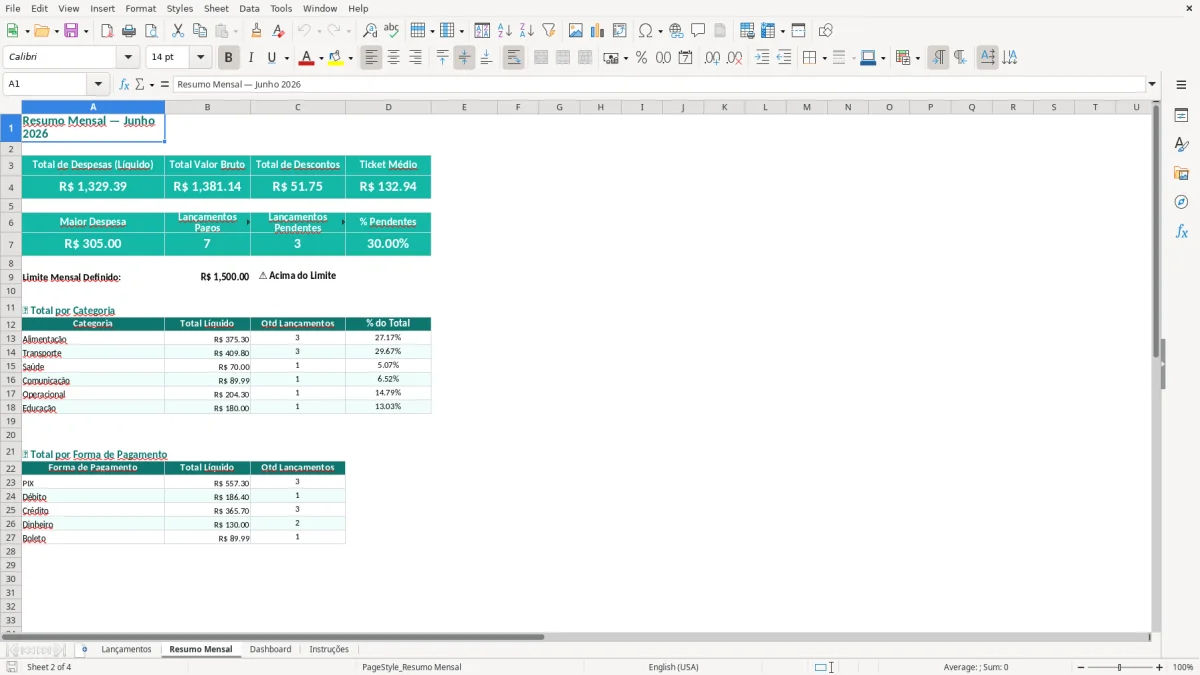Sort ascending with the A-Z icon
The width and height of the screenshot is (1200, 675).
[504, 31]
